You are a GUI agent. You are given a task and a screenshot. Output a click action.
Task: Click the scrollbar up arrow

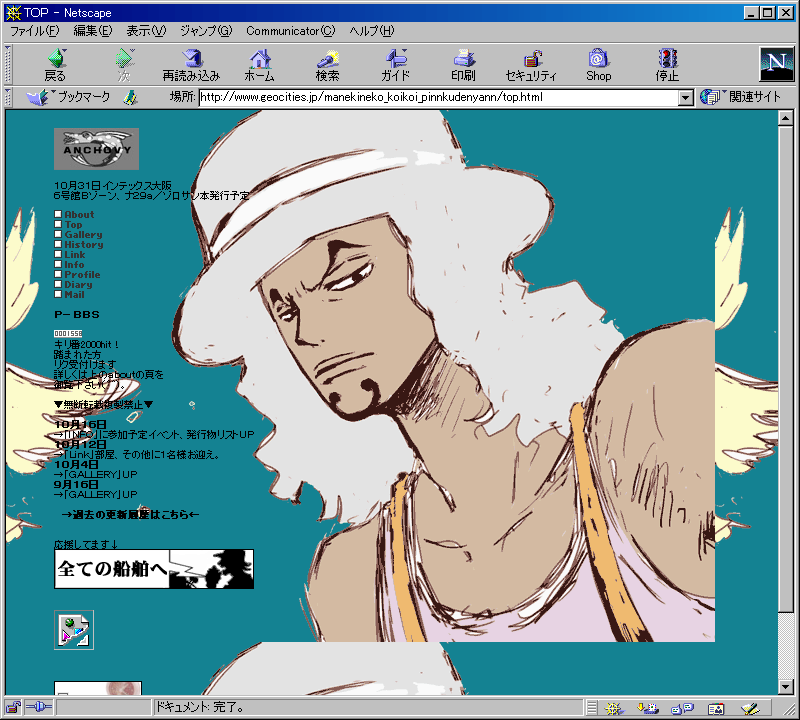coord(785,118)
